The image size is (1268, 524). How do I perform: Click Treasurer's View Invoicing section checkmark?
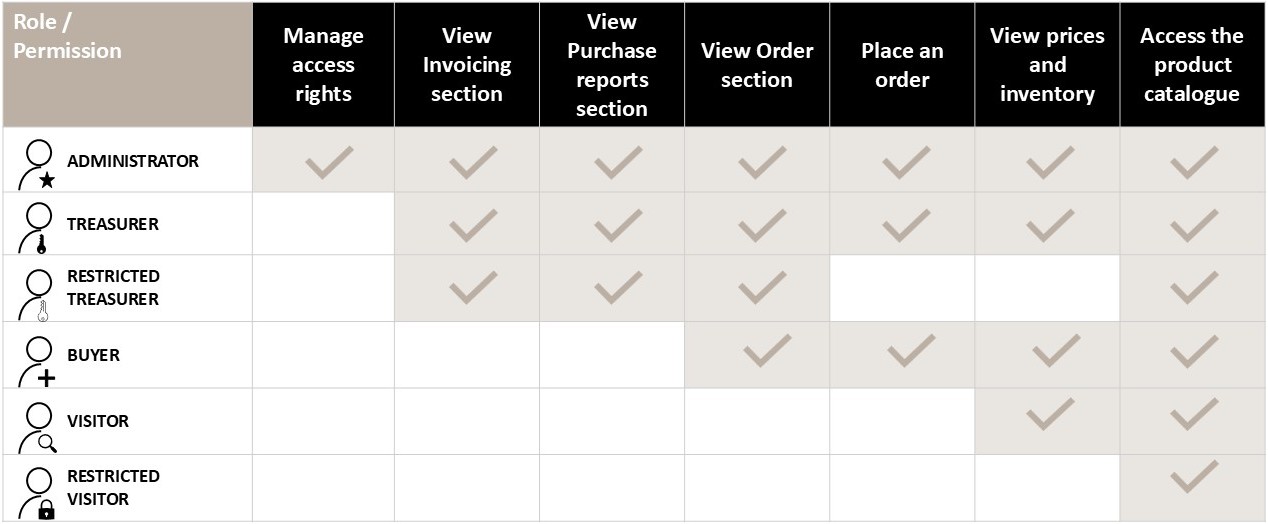click(473, 226)
